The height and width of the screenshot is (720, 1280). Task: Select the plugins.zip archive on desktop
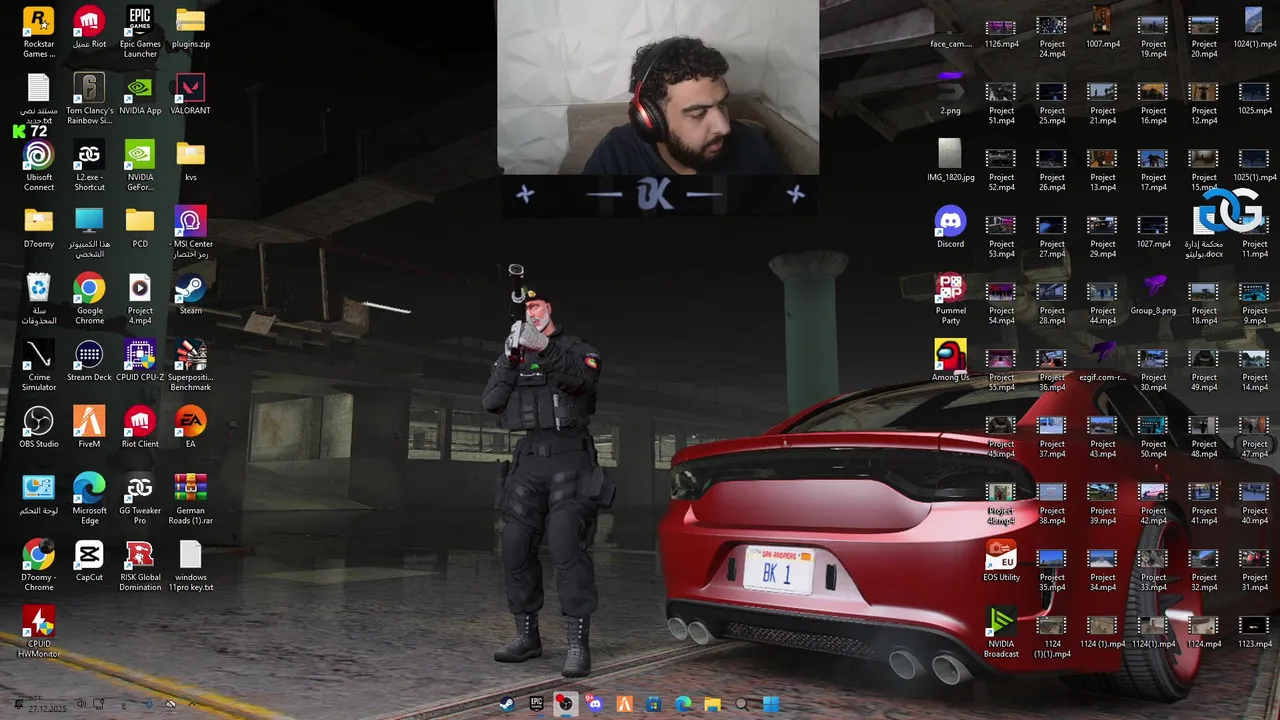click(190, 28)
